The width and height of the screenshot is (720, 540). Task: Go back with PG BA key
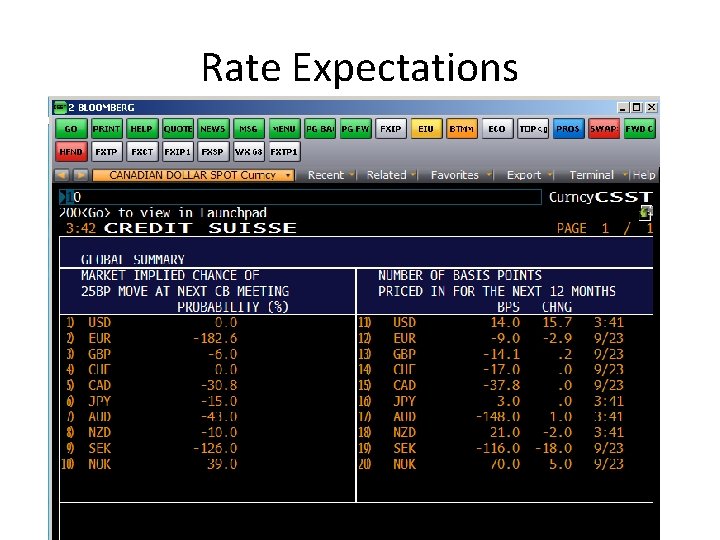tap(320, 129)
